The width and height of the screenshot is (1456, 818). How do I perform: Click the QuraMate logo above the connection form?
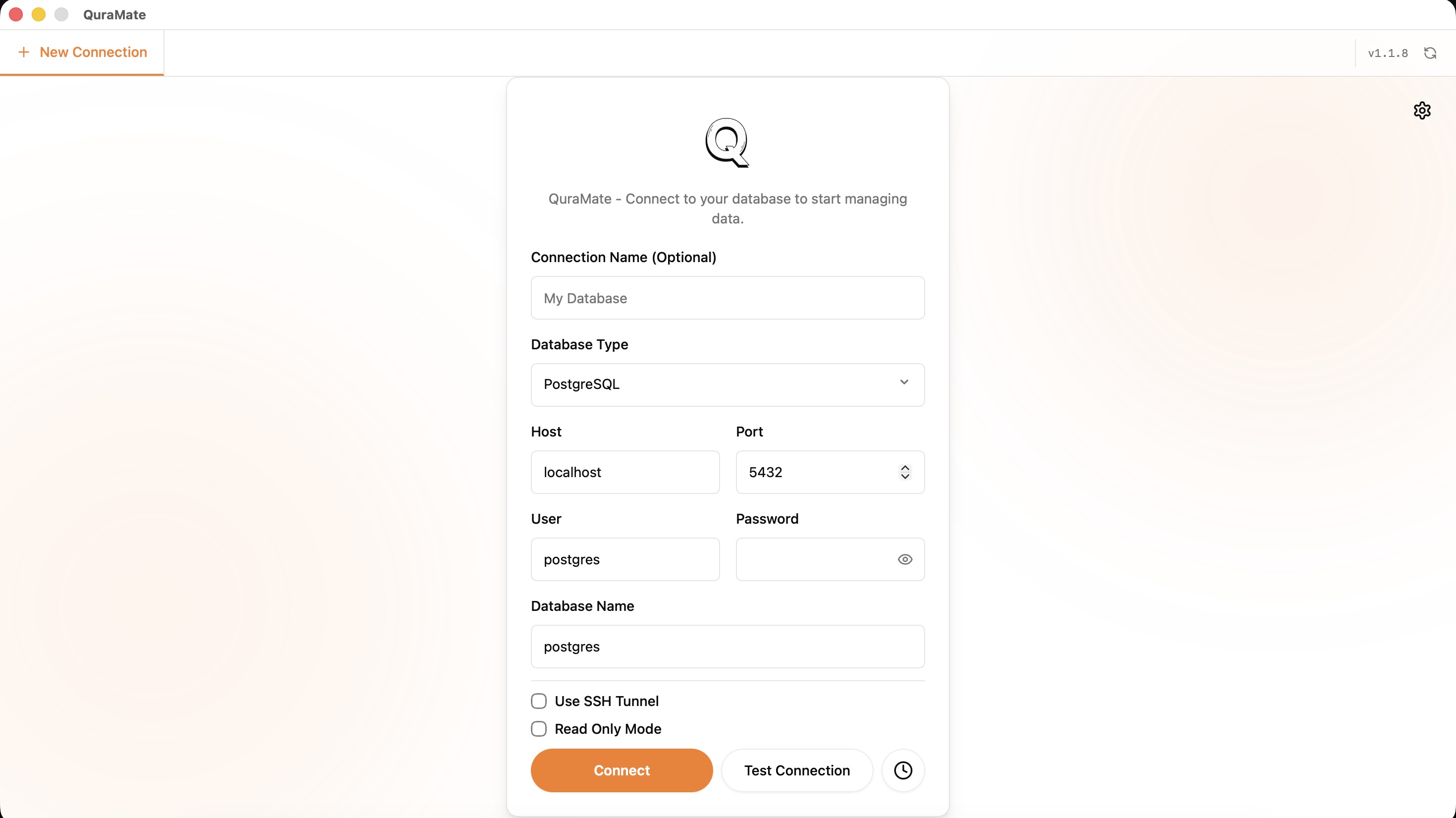[727, 143]
